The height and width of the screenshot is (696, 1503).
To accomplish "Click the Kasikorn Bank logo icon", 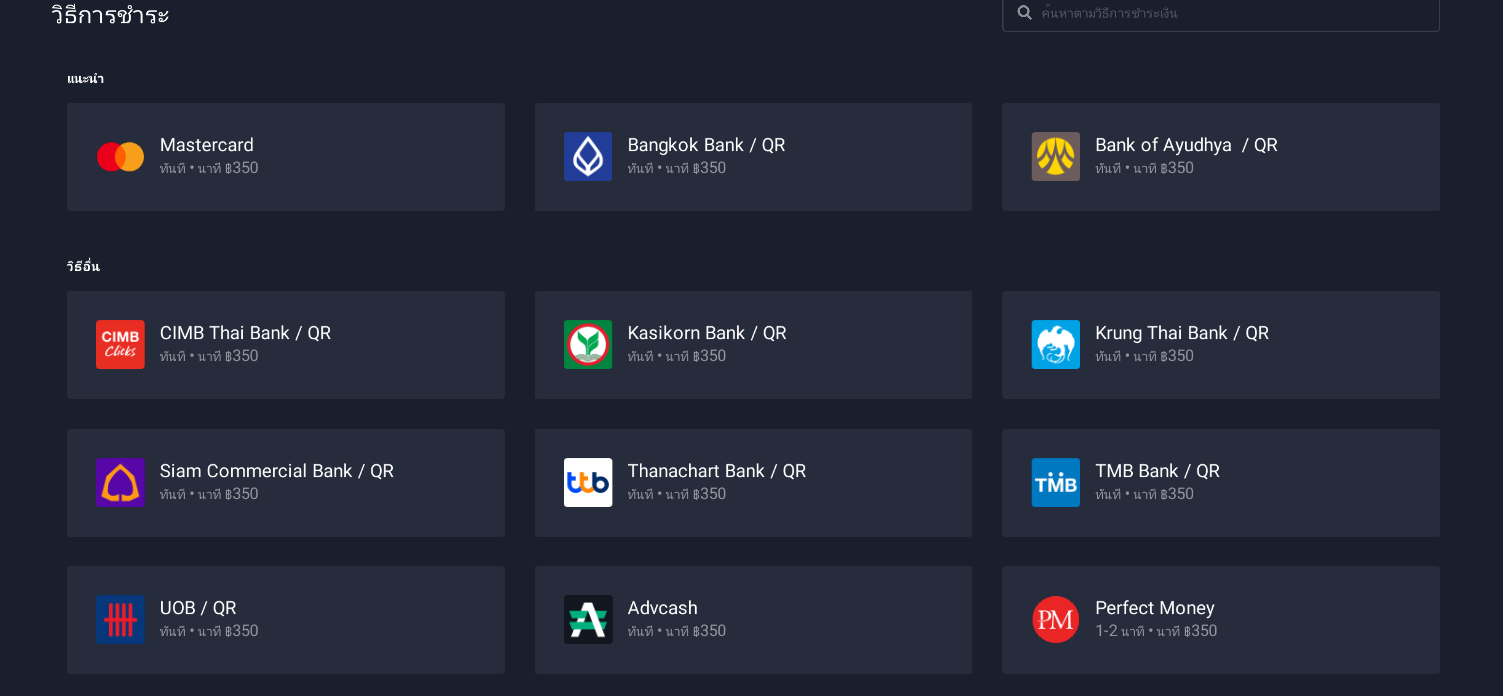I will point(588,345).
